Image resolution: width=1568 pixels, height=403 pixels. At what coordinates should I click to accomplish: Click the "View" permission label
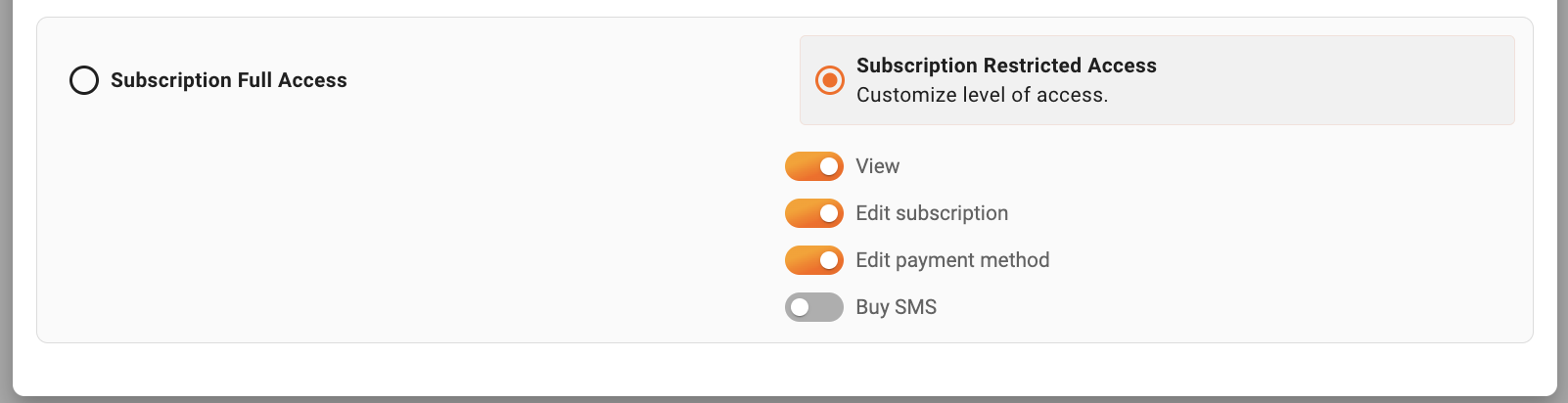[x=877, y=166]
